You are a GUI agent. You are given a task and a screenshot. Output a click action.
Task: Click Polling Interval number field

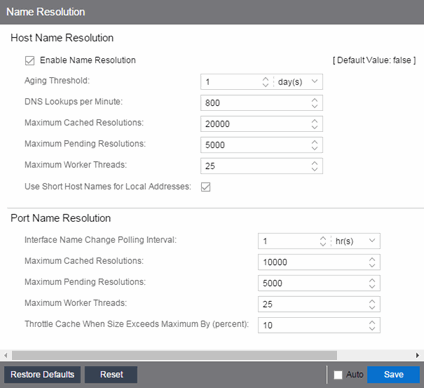289,241
